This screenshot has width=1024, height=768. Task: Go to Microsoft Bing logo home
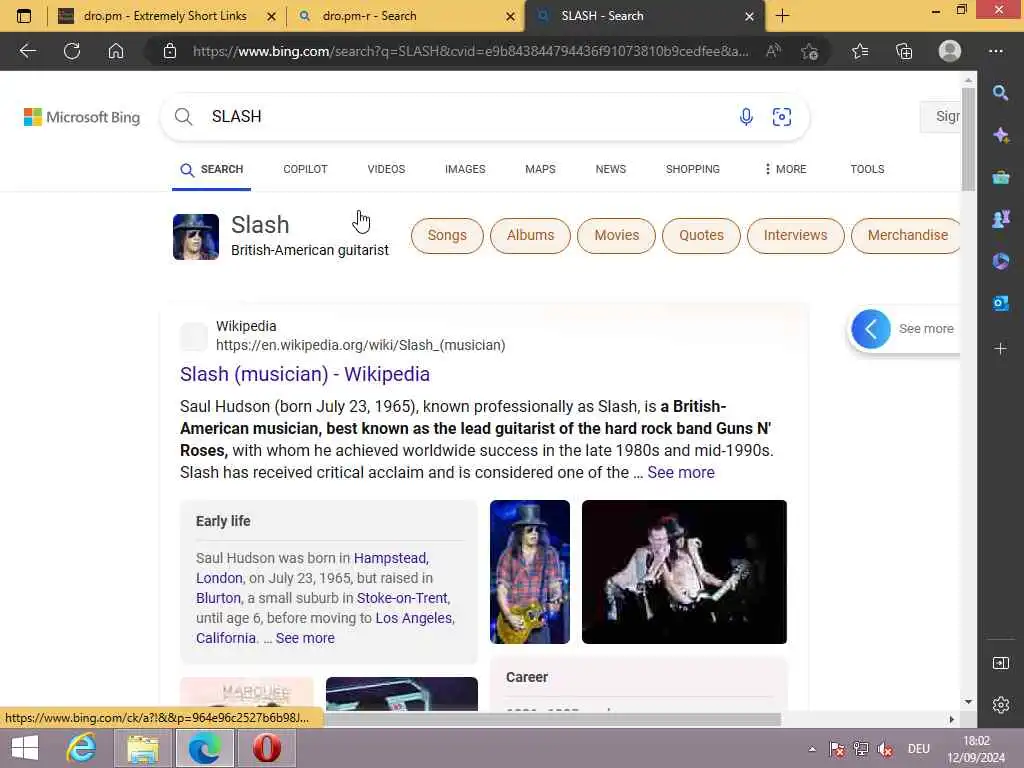point(82,118)
